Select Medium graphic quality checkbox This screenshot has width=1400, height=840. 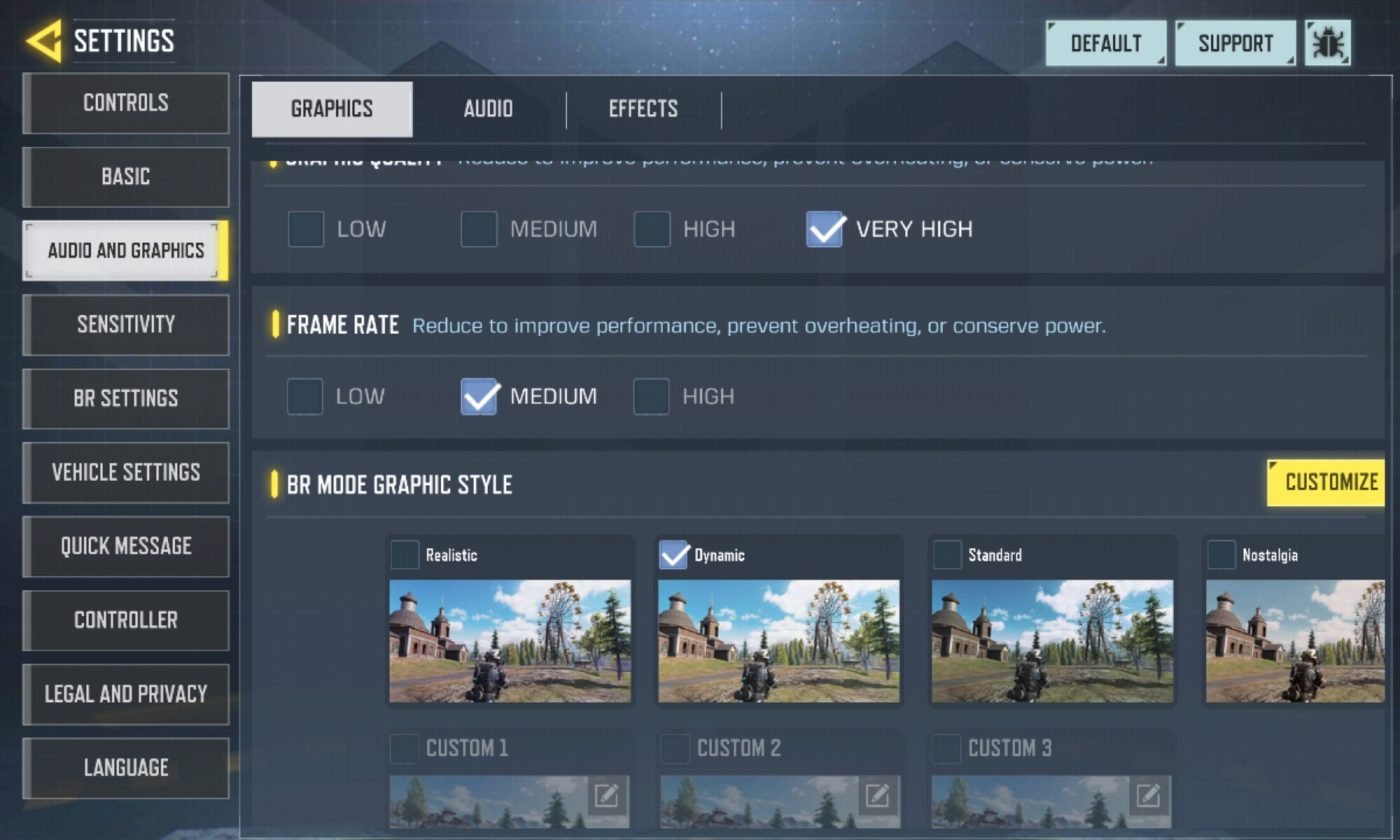coord(479,229)
